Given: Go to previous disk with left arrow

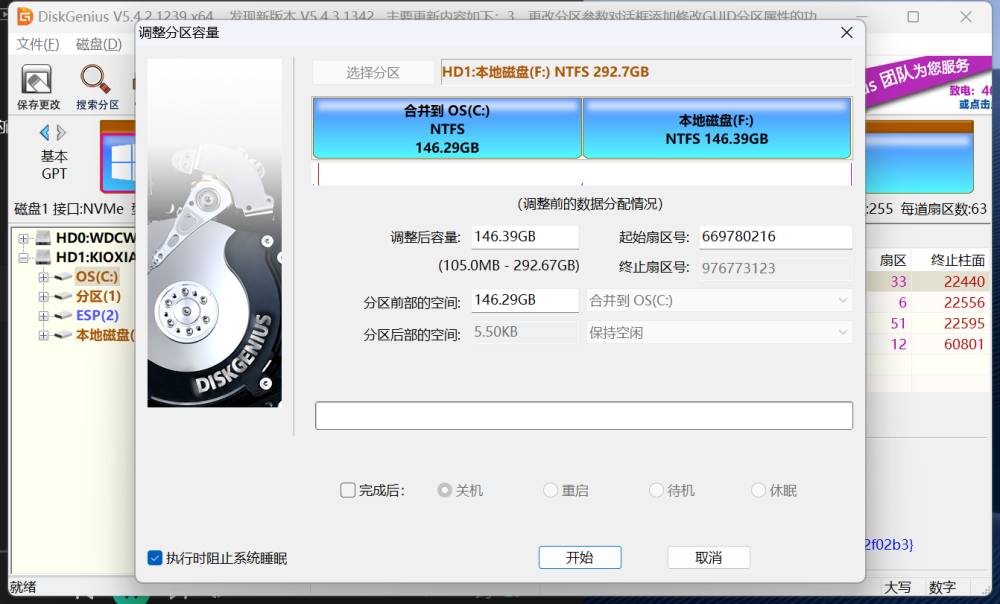Looking at the screenshot, I should tap(45, 133).
